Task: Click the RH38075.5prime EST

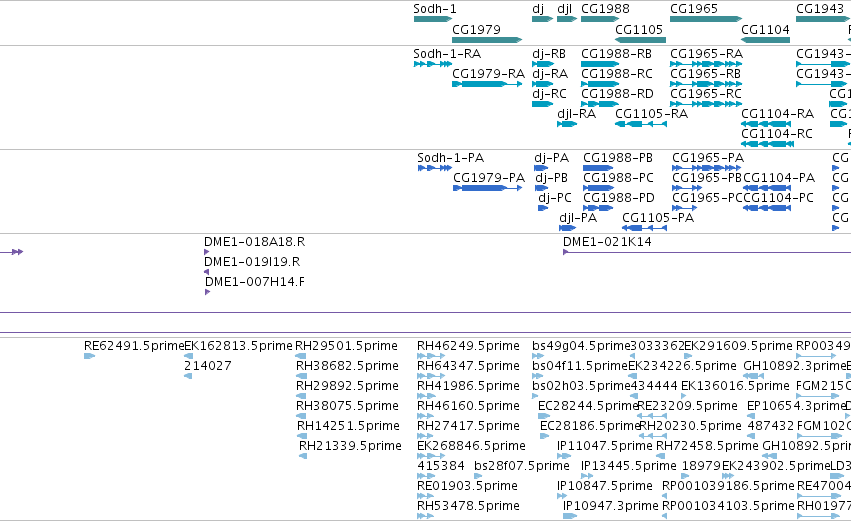Action: (x=302, y=416)
